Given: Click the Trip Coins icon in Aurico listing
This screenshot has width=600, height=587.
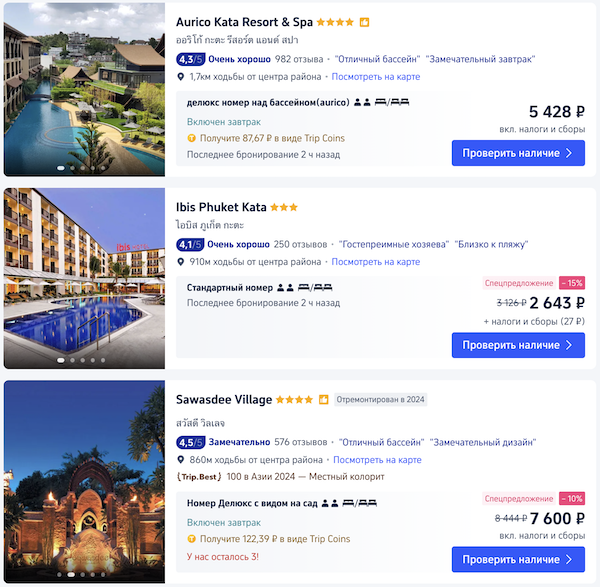Looking at the screenshot, I should coord(192,138).
